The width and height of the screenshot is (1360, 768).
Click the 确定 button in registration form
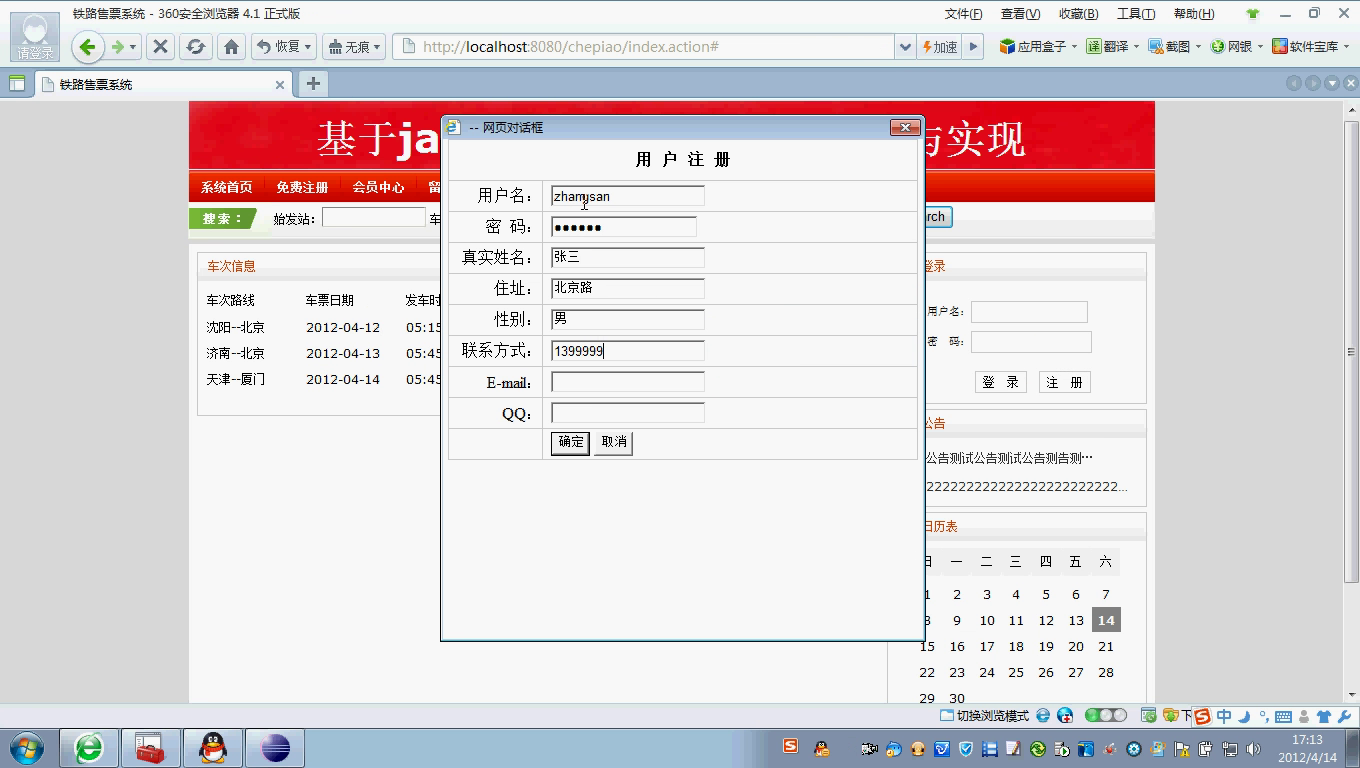(x=570, y=442)
